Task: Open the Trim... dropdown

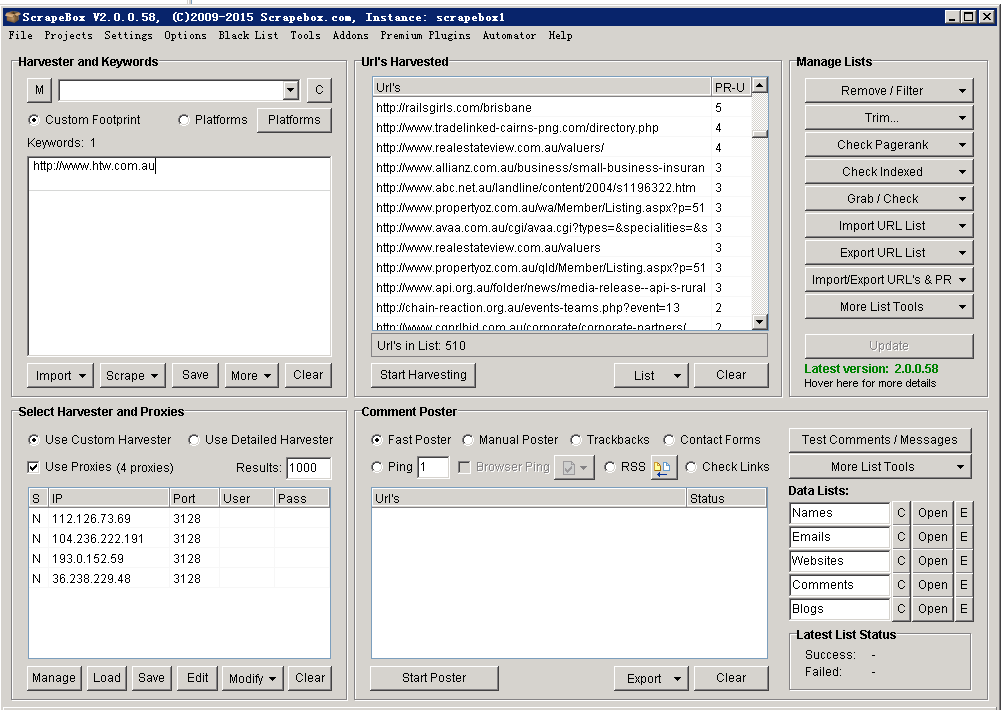Action: pyautogui.click(x=889, y=117)
